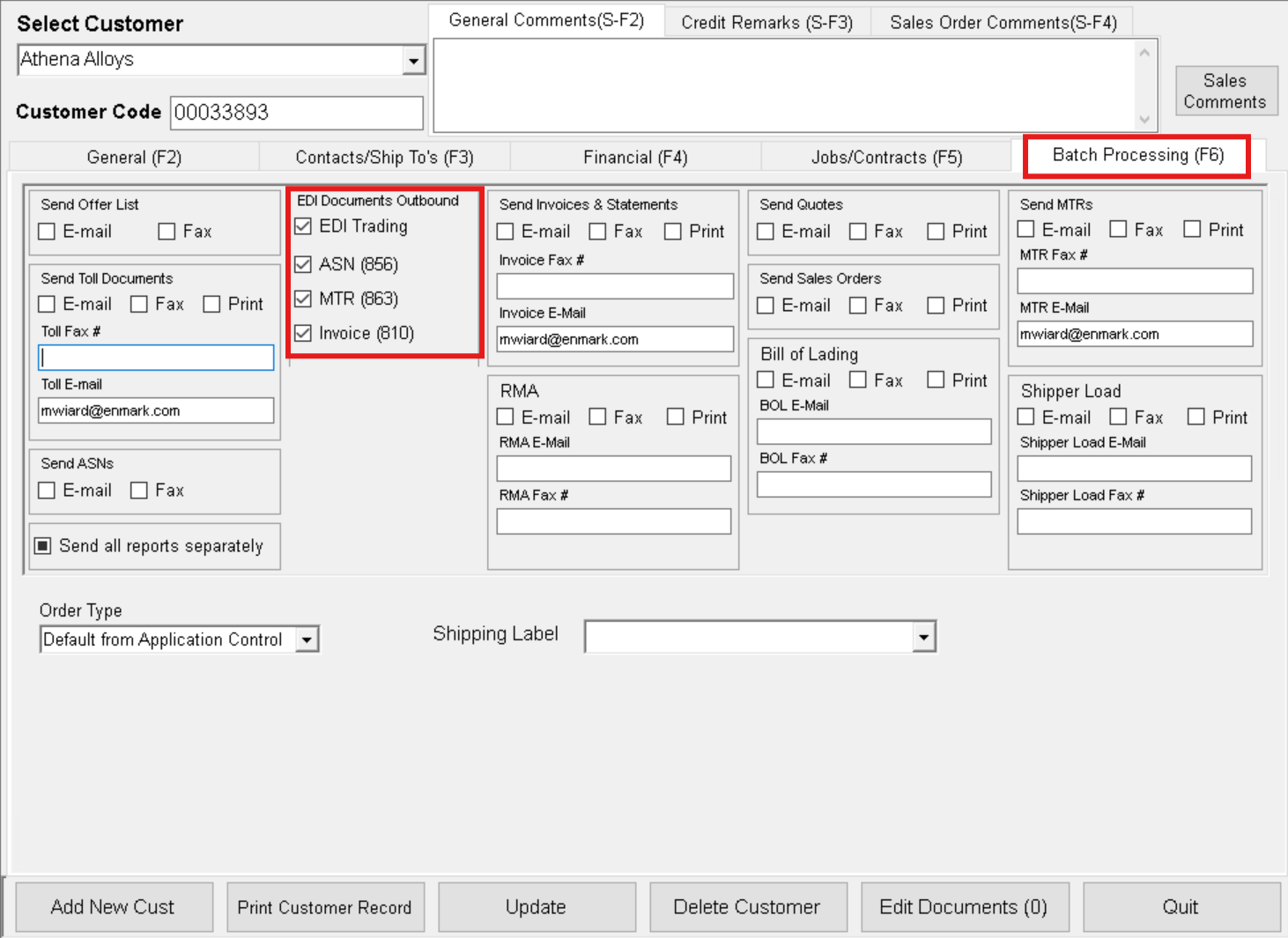
Task: Enable E-mail under Send Quotes
Action: [x=766, y=232]
